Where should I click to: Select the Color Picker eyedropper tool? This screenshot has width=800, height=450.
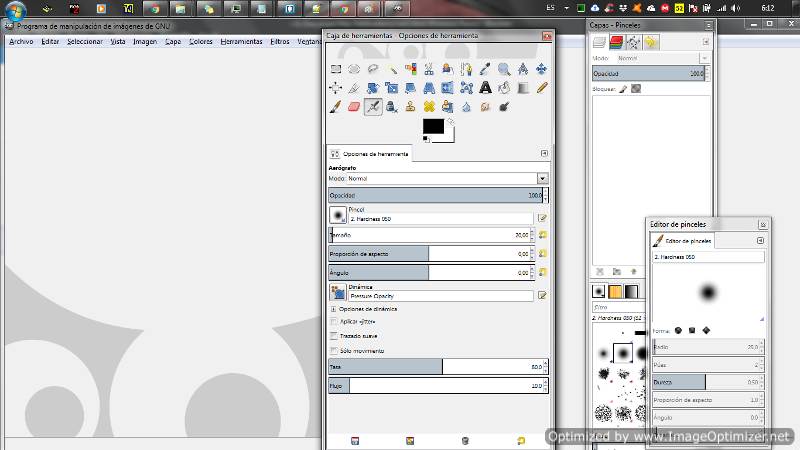coord(485,69)
